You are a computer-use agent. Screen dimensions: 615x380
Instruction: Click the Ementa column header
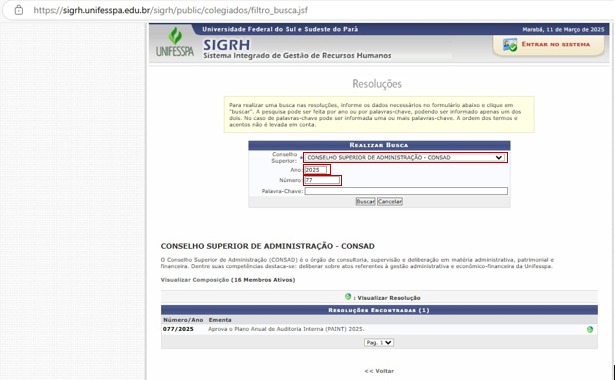tap(220, 320)
